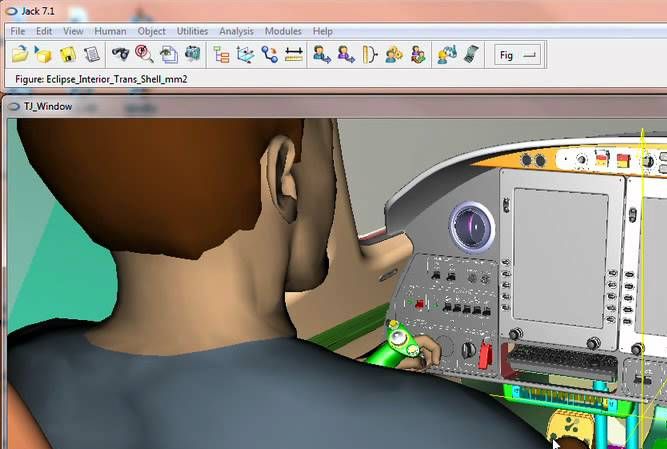Open the object hierarchy tree icon
The image size is (667, 449).
(x=221, y=54)
